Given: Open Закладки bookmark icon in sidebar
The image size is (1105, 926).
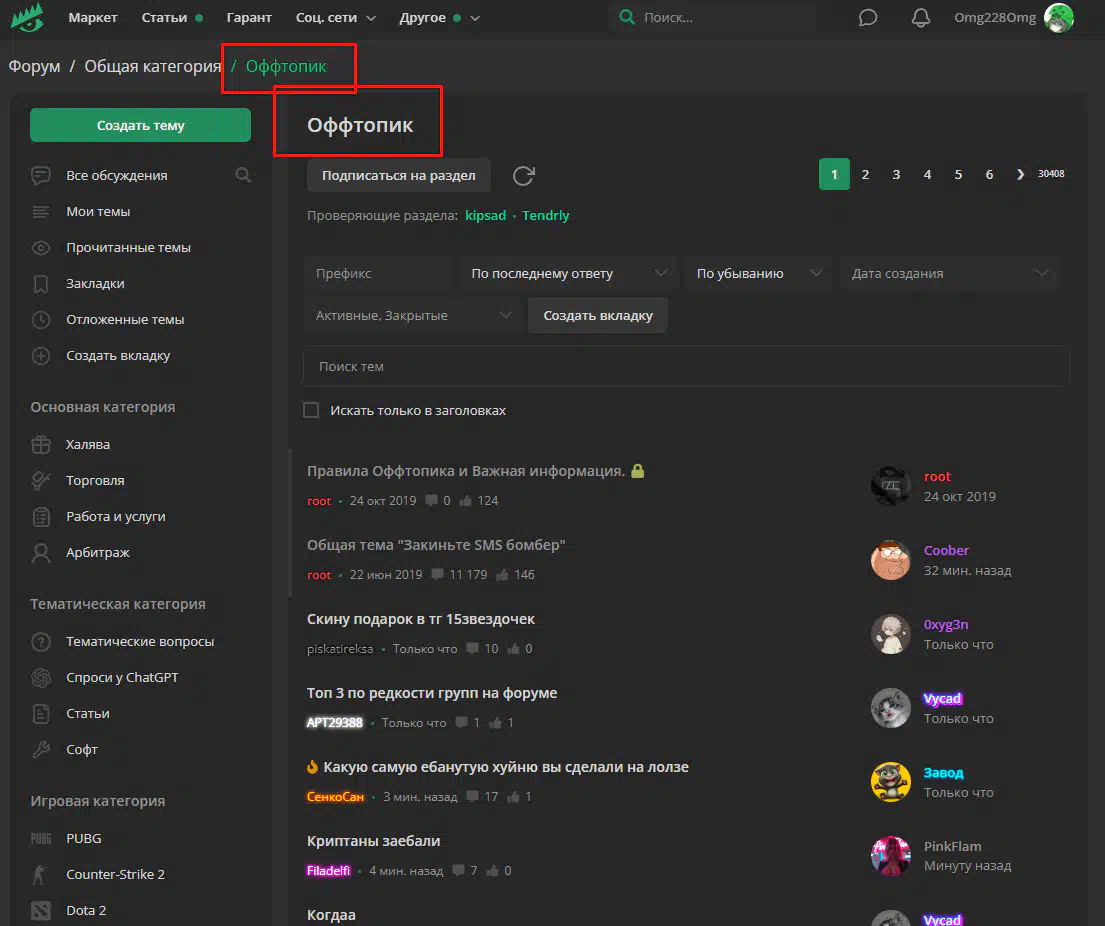Looking at the screenshot, I should [41, 284].
